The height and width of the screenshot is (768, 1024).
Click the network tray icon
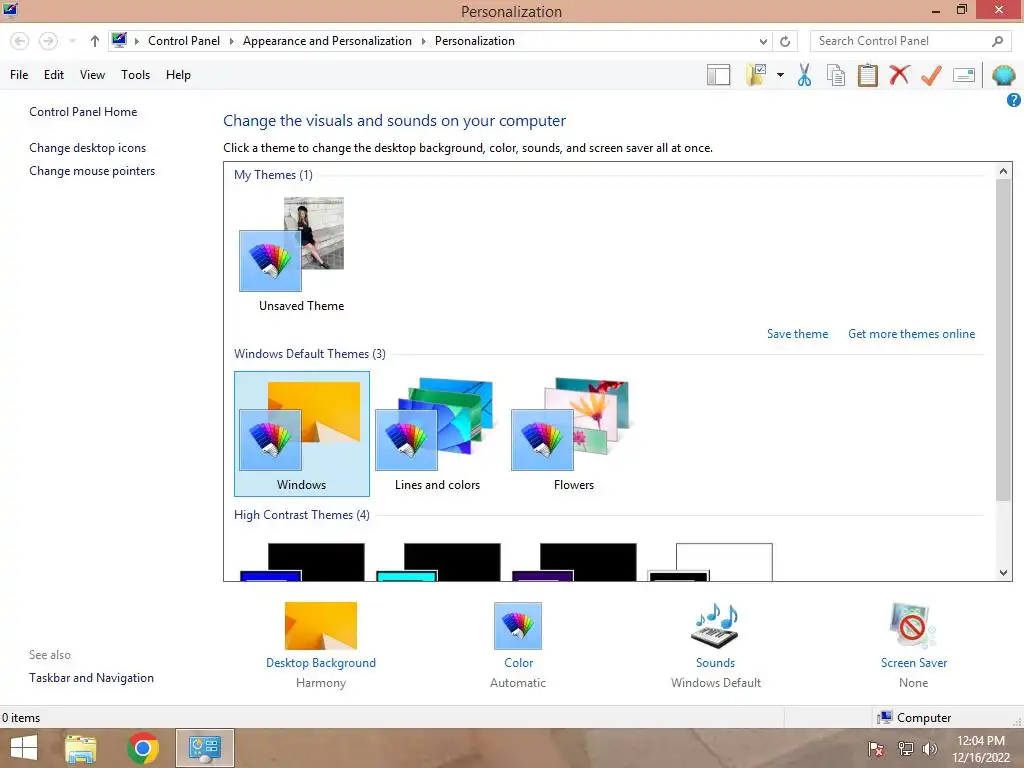coord(905,748)
